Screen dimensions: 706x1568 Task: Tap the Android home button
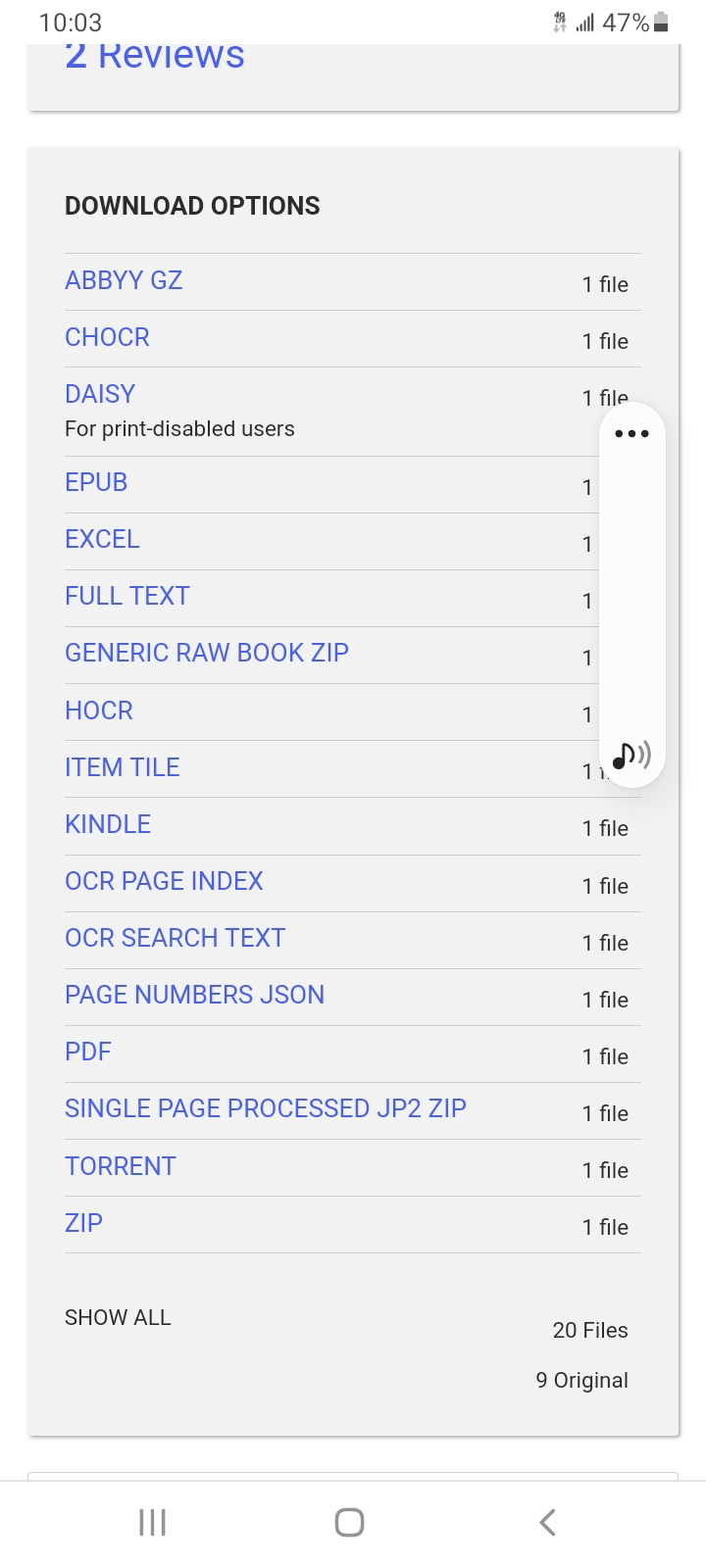[350, 1522]
